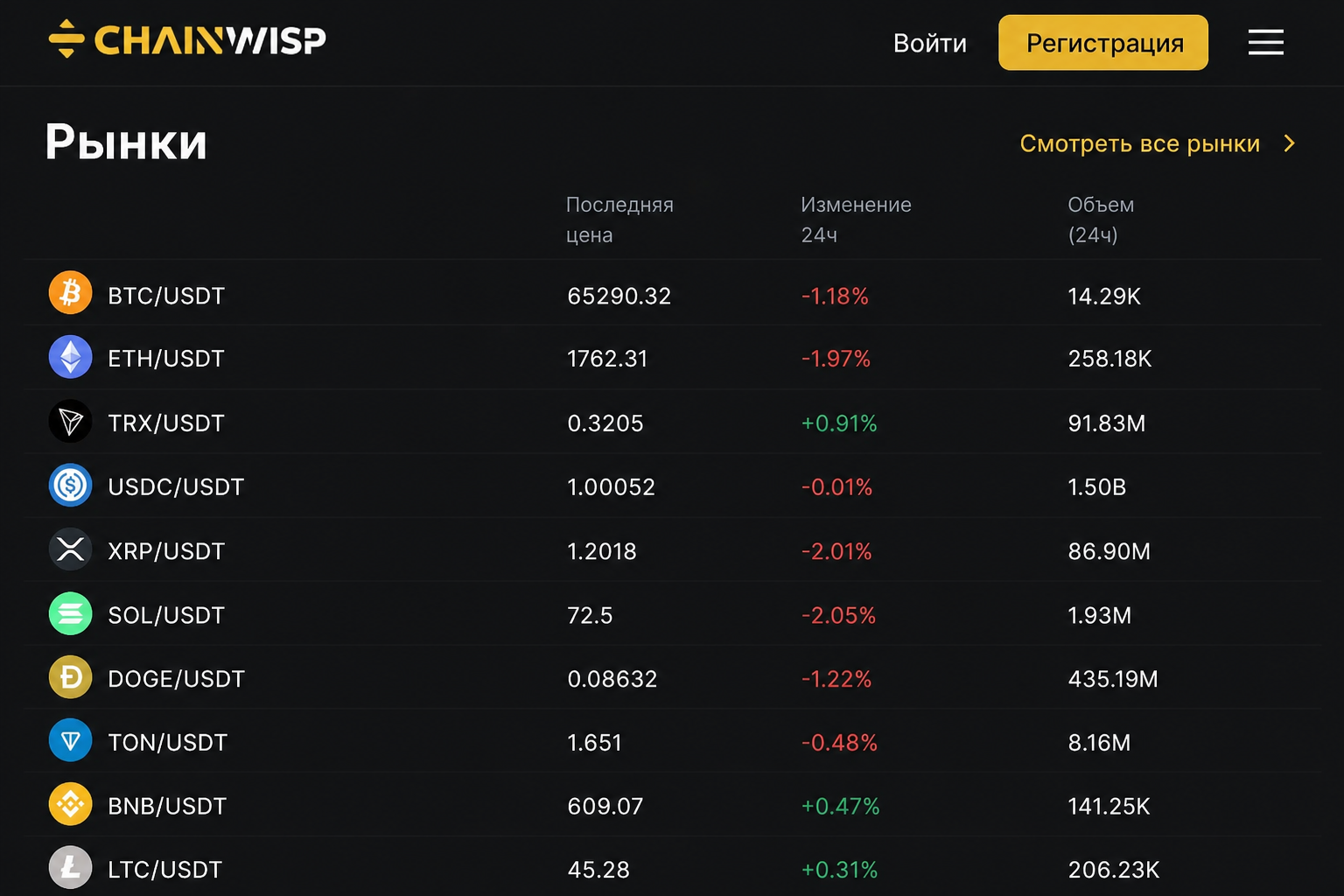This screenshot has height=896, width=1344.
Task: Open the hamburger menu
Action: point(1265,42)
